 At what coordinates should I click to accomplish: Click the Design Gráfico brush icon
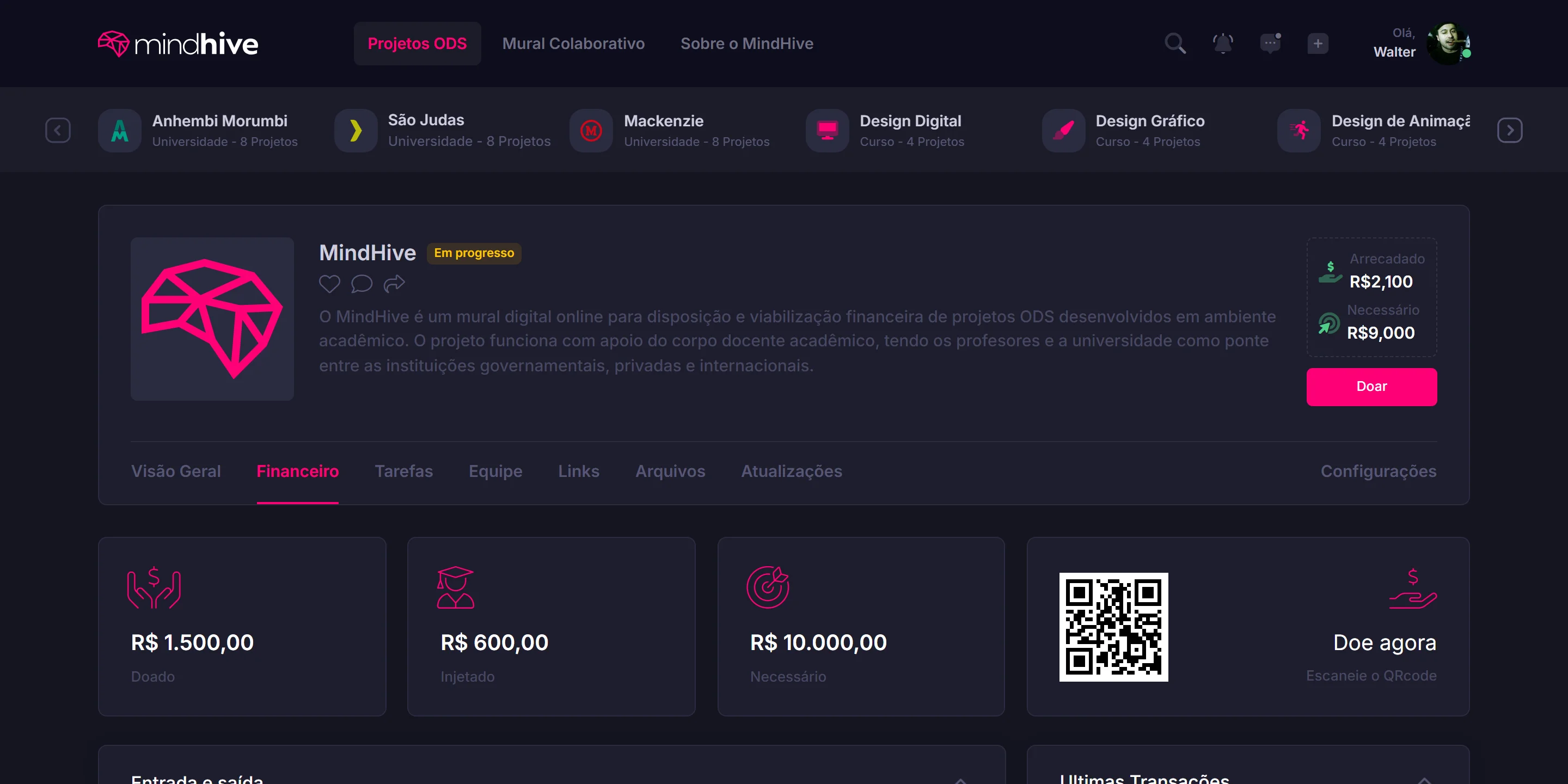1063,130
